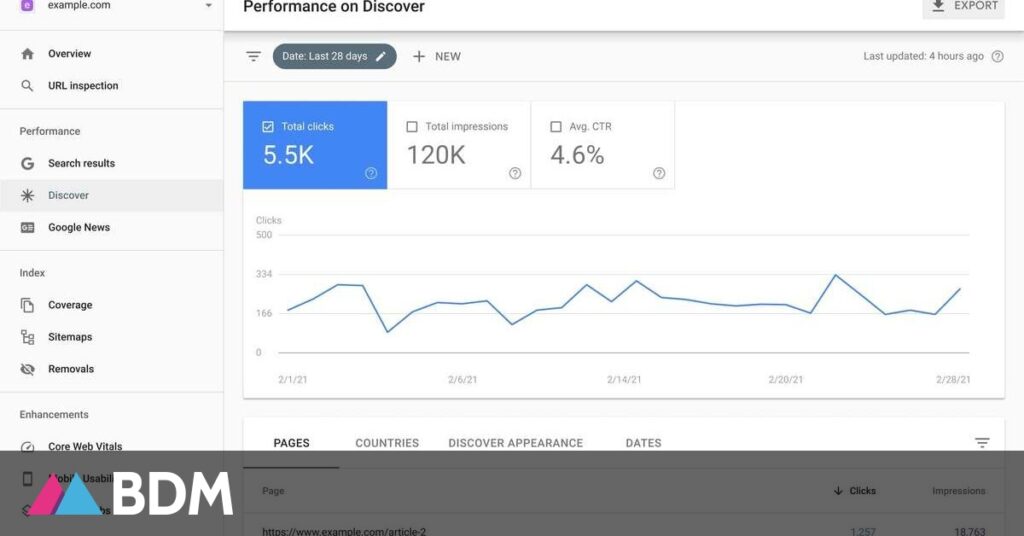This screenshot has width=1024, height=536.
Task: Switch to the PAGES tab
Action: (x=291, y=443)
